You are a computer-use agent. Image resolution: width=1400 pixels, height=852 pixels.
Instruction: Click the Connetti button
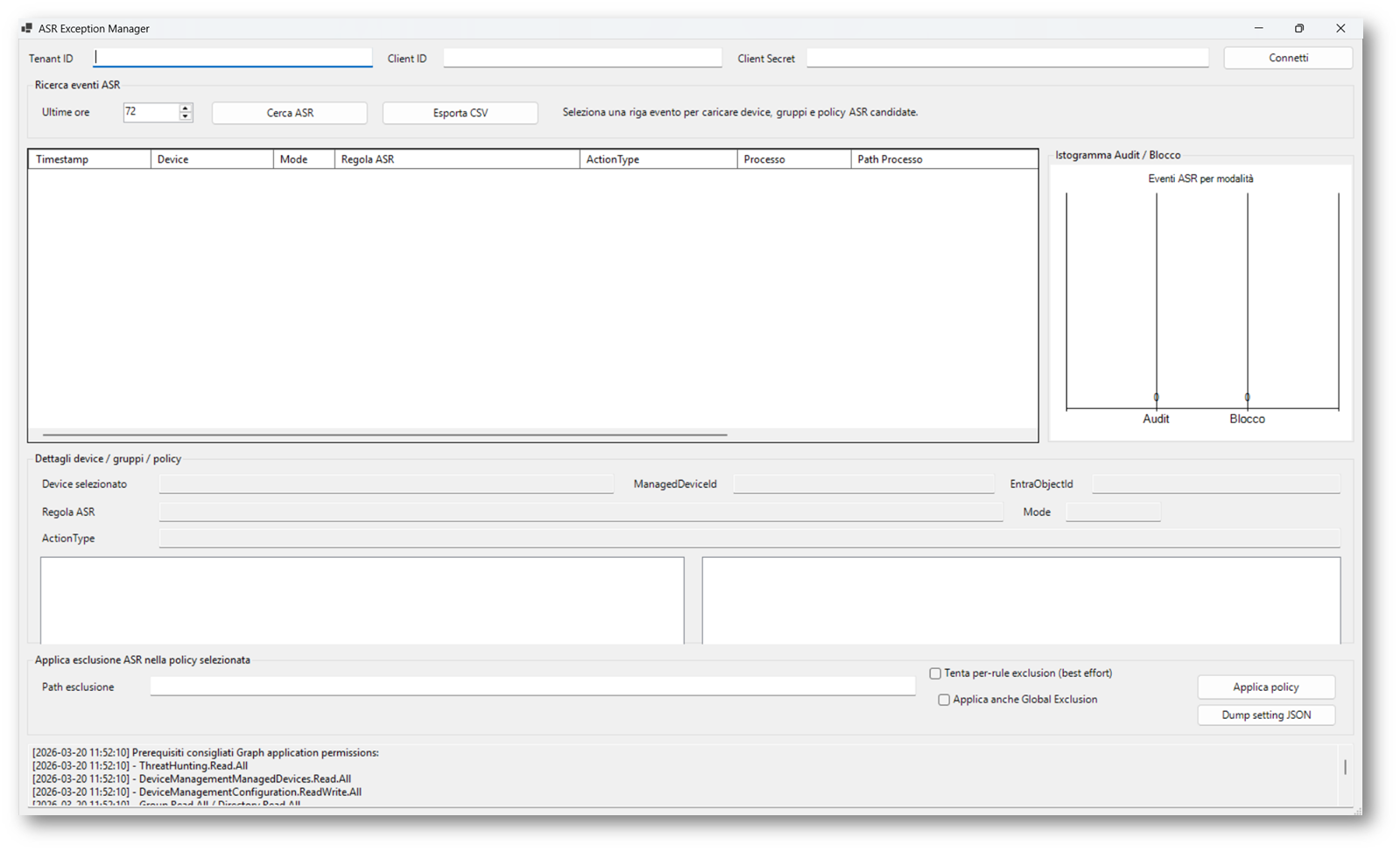tap(1287, 58)
